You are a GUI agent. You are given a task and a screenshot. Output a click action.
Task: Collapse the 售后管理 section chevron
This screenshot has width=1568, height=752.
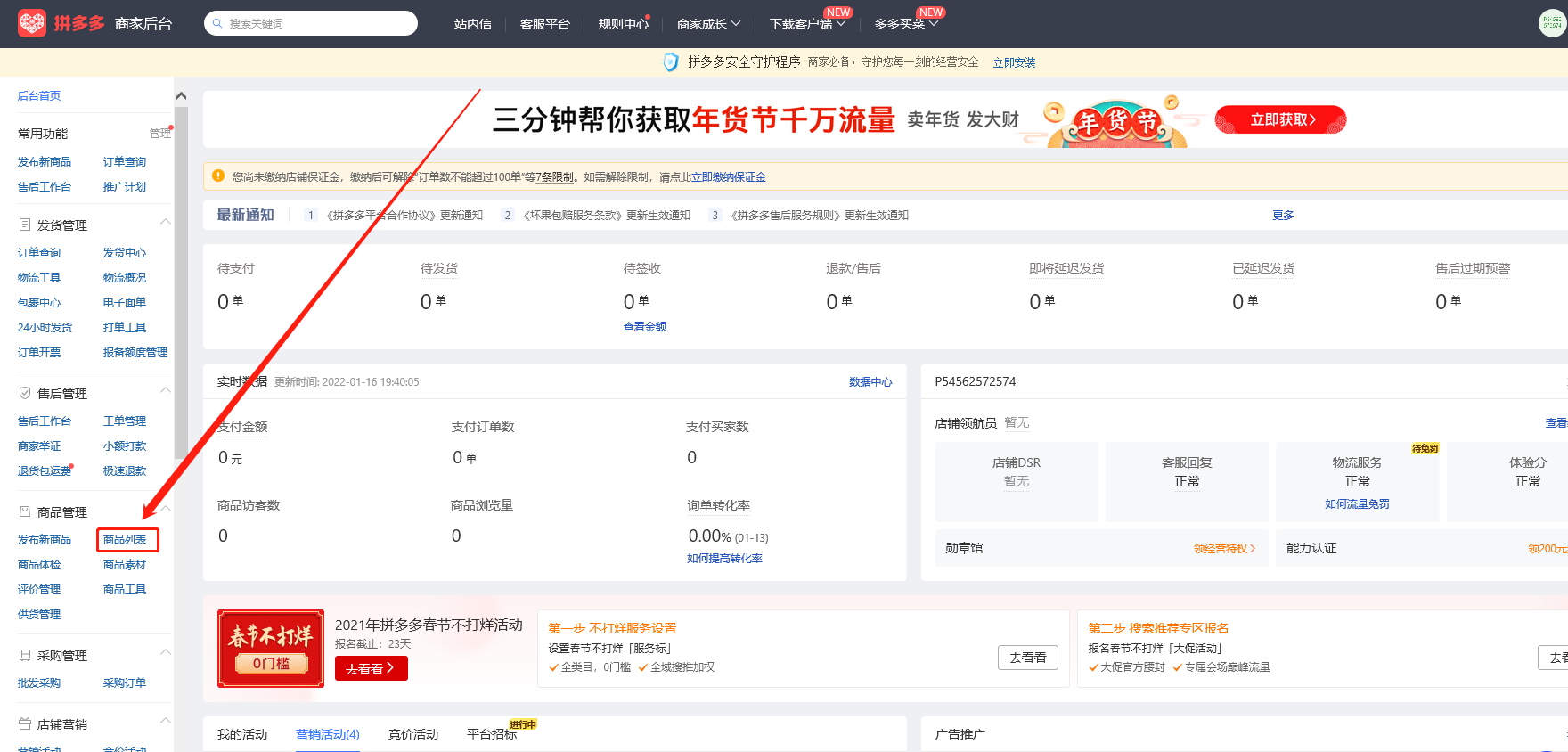point(165,389)
